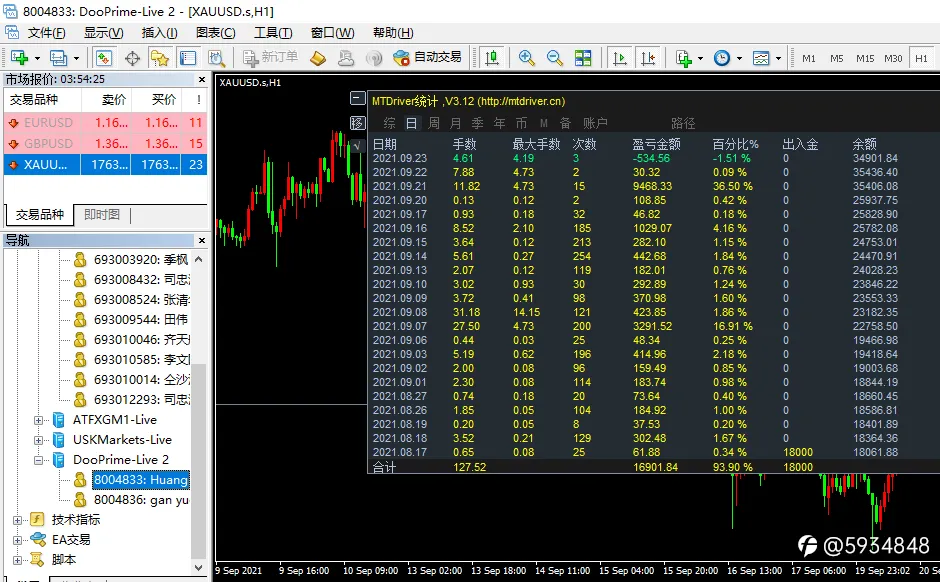Close the 导航 Navigator panel
The height and width of the screenshot is (582, 940).
202,240
